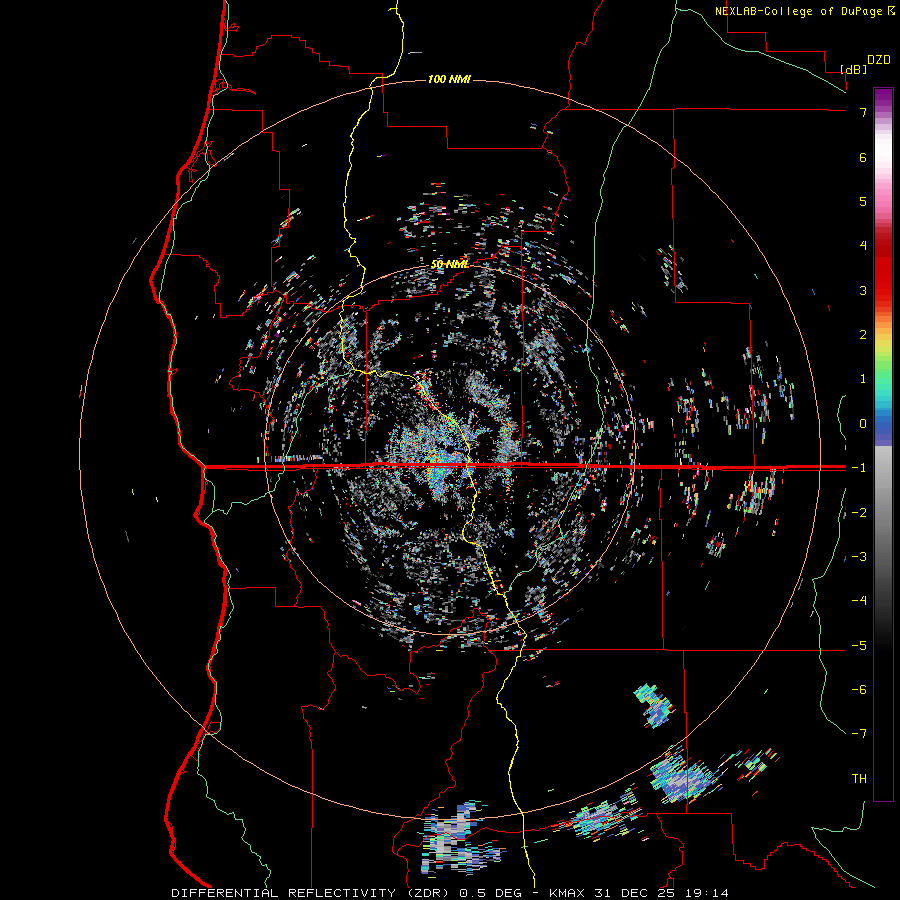Click the TH label on the scale
The height and width of the screenshot is (900, 900).
(859, 779)
